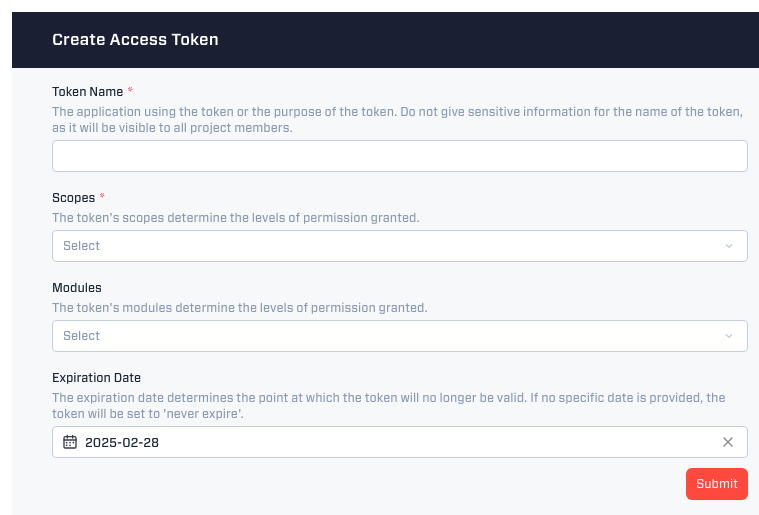
Task: Submit the access token form
Action: 716,484
